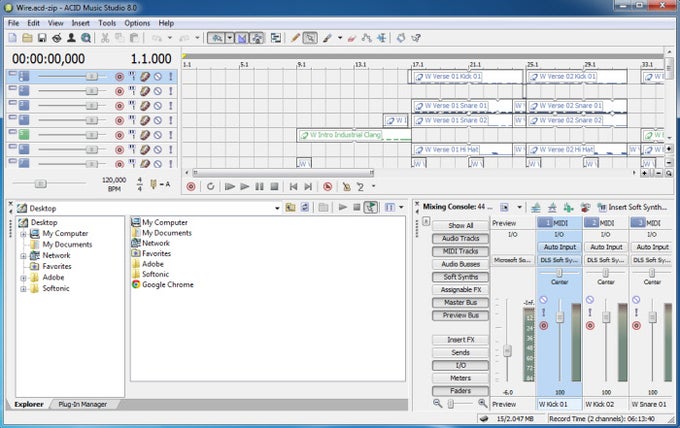Expand the Adobe folder in tree
Screen dimensions: 680x428
coord(22,277)
